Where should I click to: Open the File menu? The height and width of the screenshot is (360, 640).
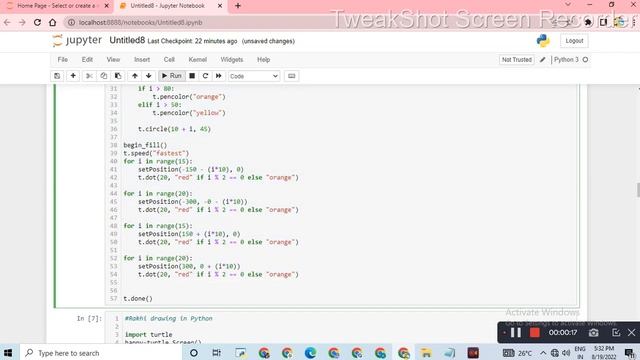coord(62,60)
